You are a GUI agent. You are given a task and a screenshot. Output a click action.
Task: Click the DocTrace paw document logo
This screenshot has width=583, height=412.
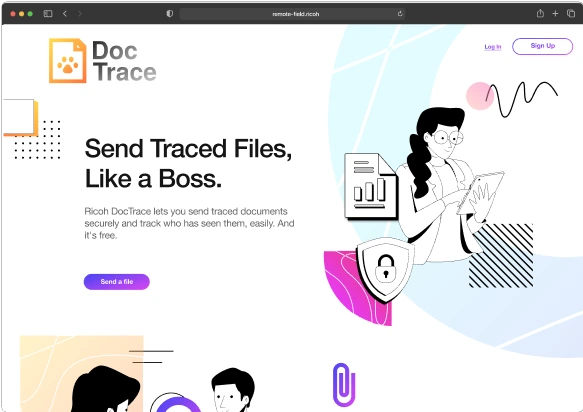(68, 60)
